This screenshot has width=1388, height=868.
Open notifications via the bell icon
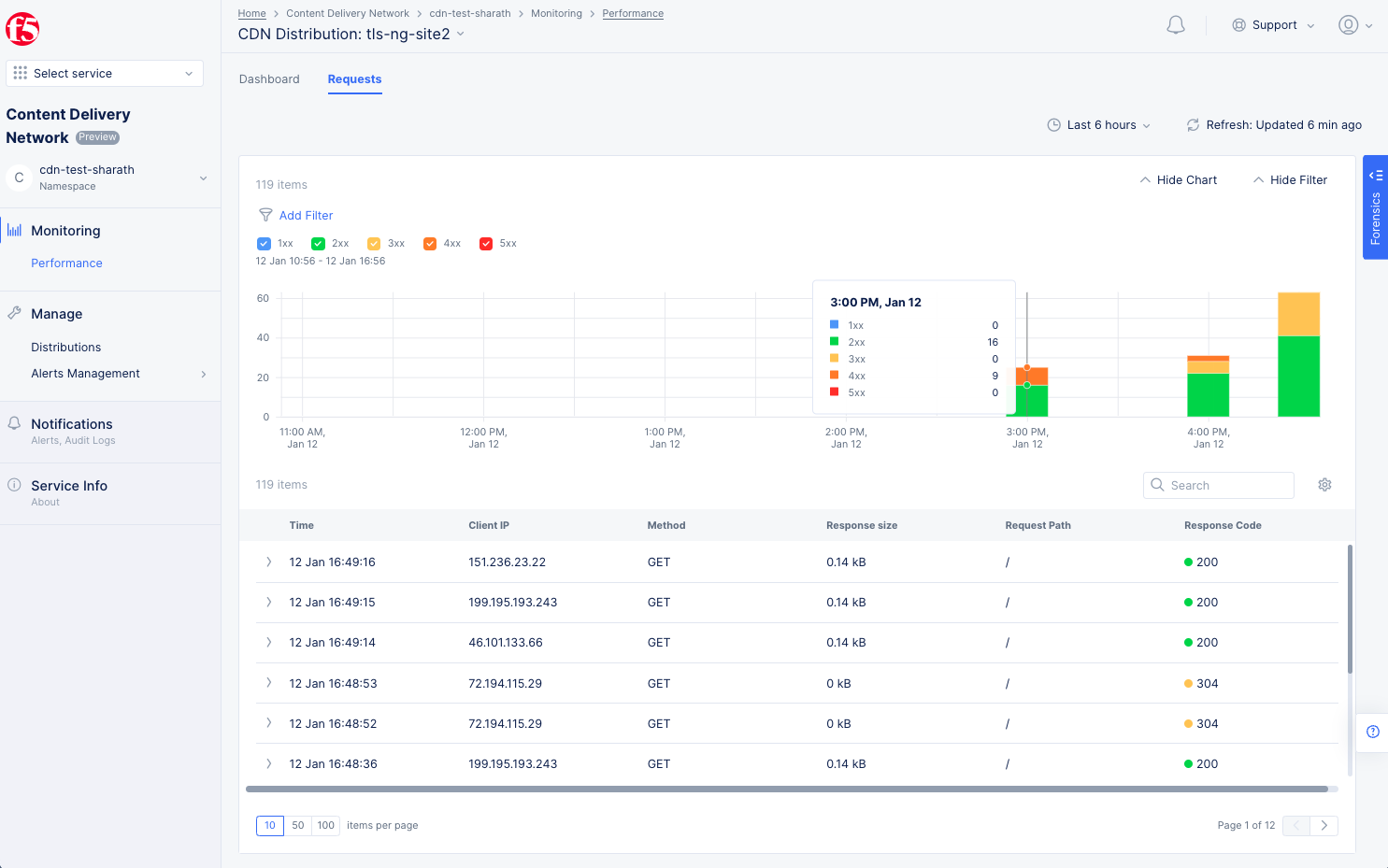[x=1176, y=24]
